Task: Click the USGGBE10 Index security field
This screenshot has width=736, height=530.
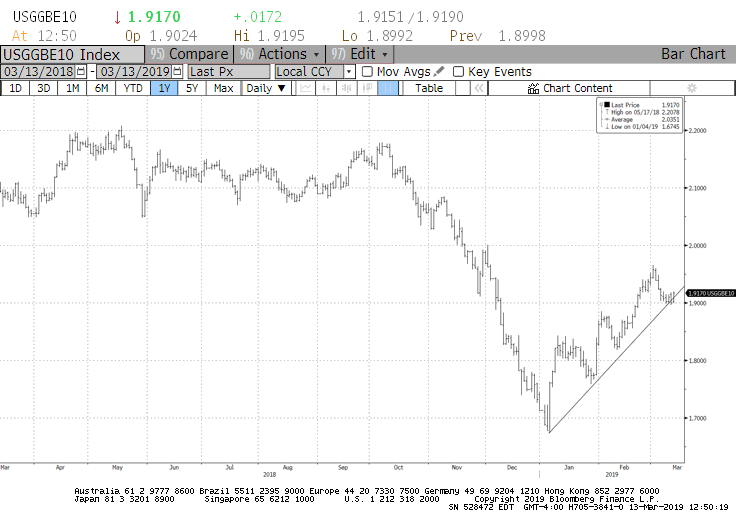Action: (72, 54)
